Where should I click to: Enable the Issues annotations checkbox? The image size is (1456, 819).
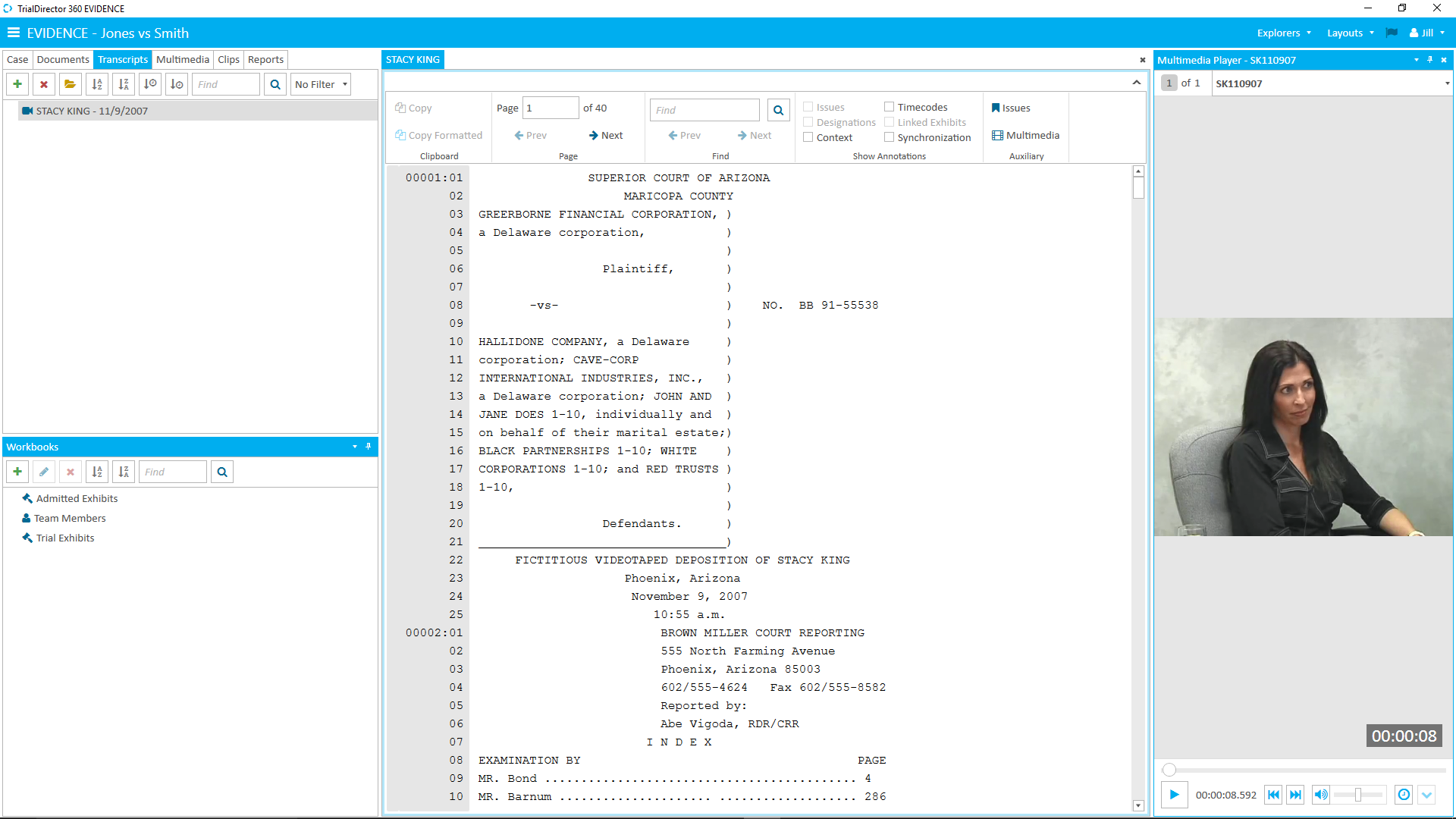point(808,107)
